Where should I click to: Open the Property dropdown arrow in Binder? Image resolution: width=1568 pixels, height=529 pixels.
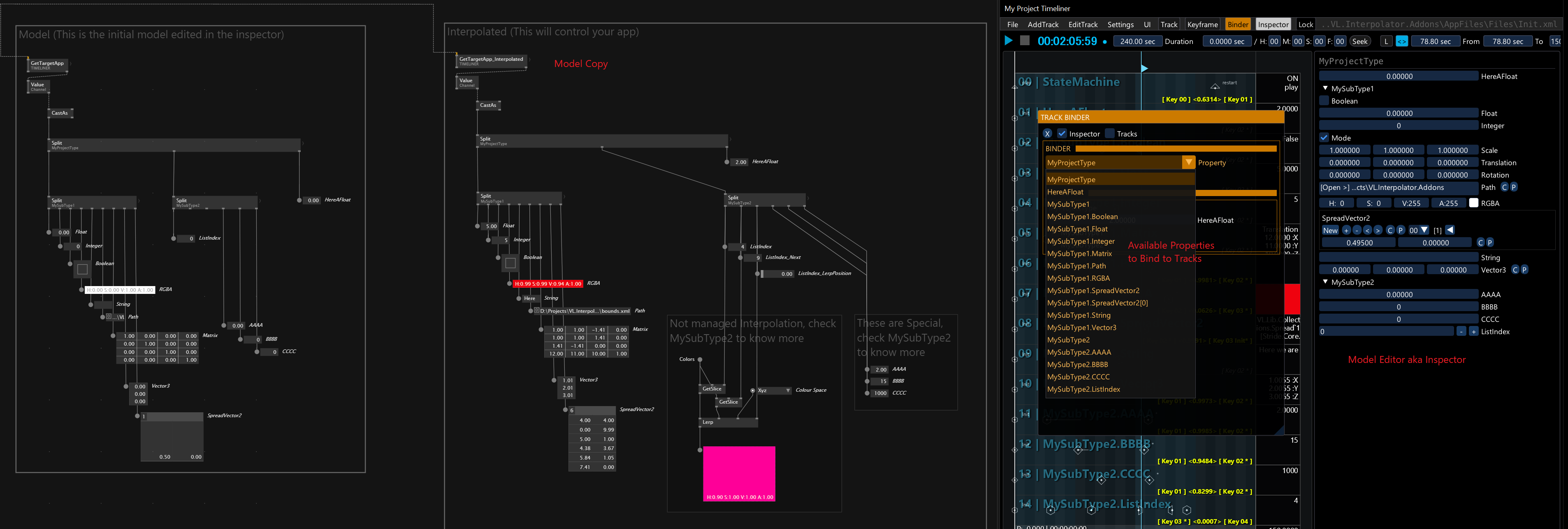1188,162
